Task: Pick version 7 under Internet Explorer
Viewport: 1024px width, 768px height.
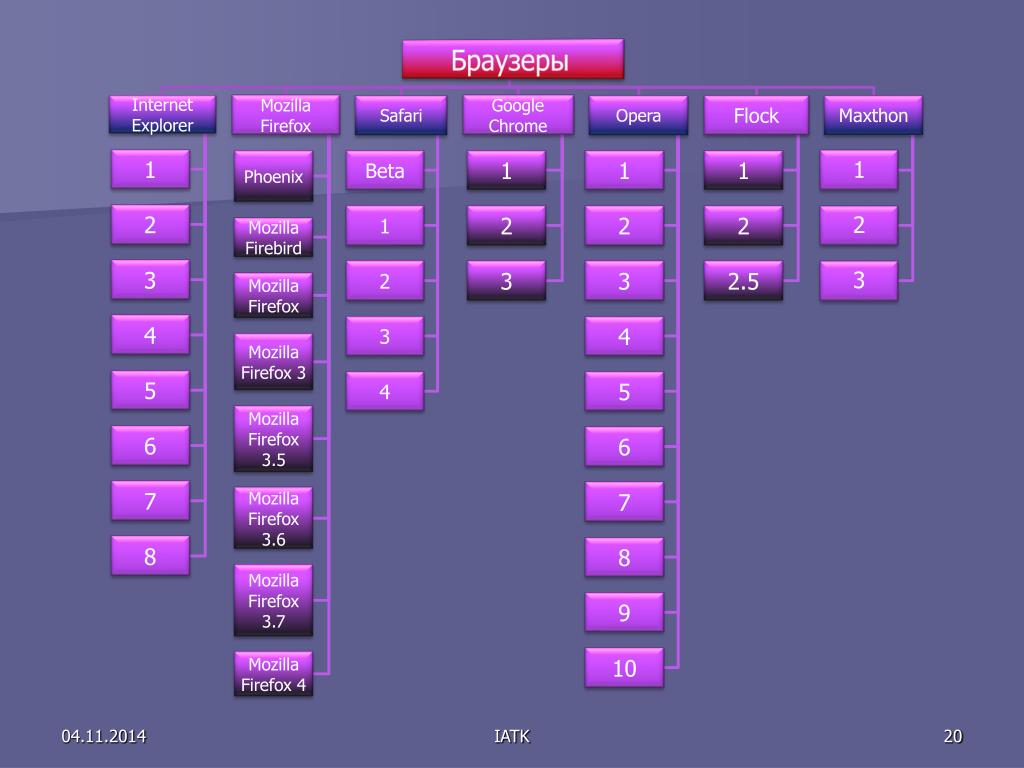Action: (150, 501)
